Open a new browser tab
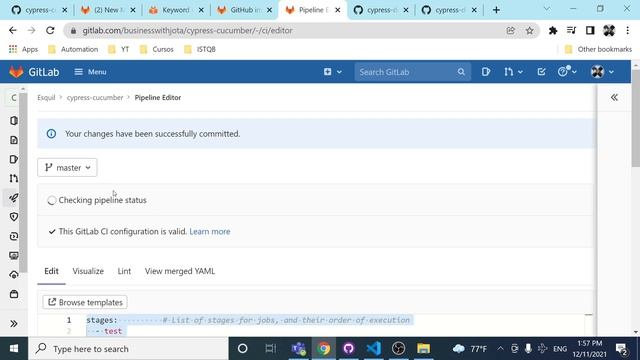640x360 pixels. pyautogui.click(x=496, y=10)
